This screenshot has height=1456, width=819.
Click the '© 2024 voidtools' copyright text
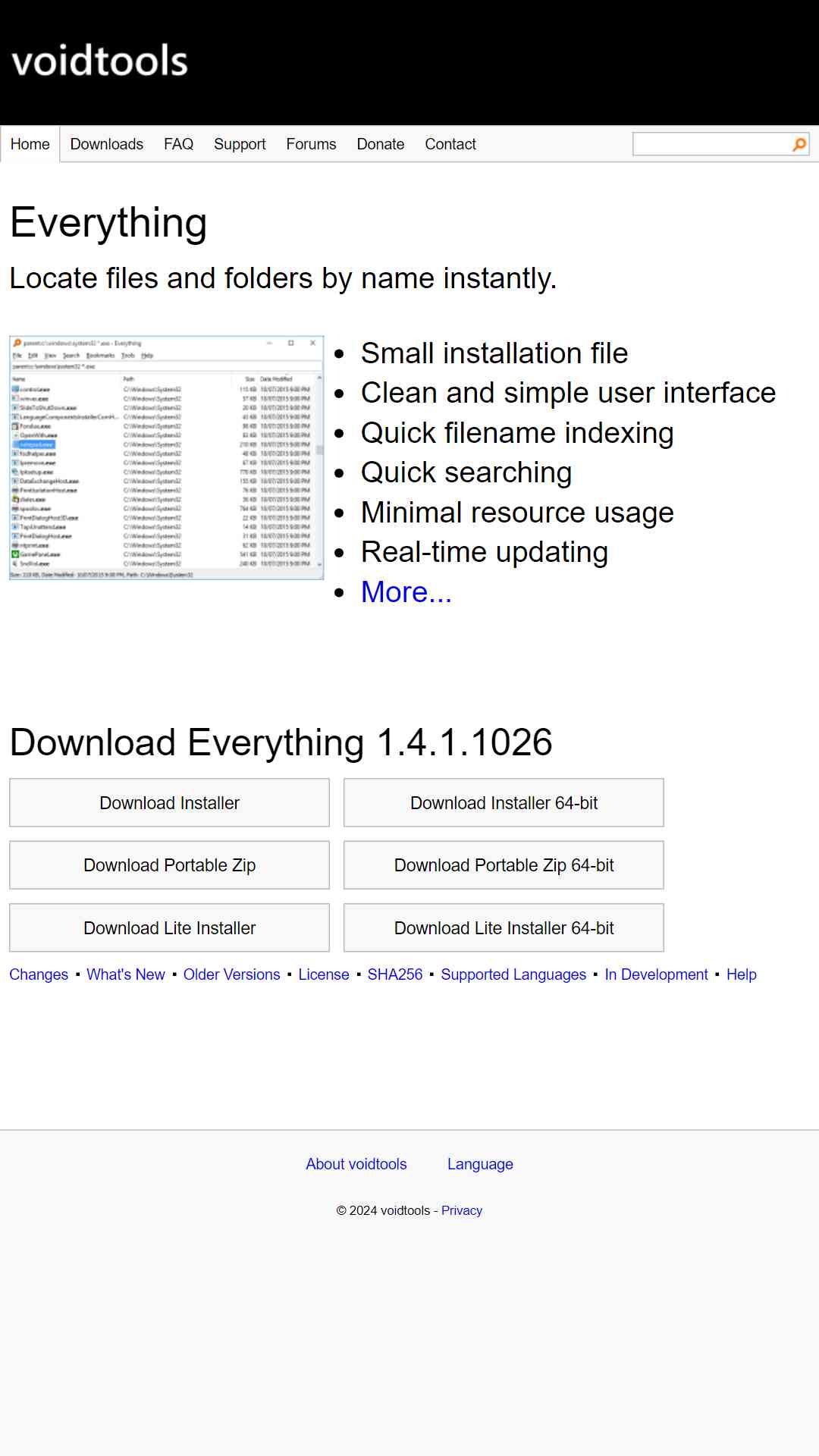(x=383, y=1211)
